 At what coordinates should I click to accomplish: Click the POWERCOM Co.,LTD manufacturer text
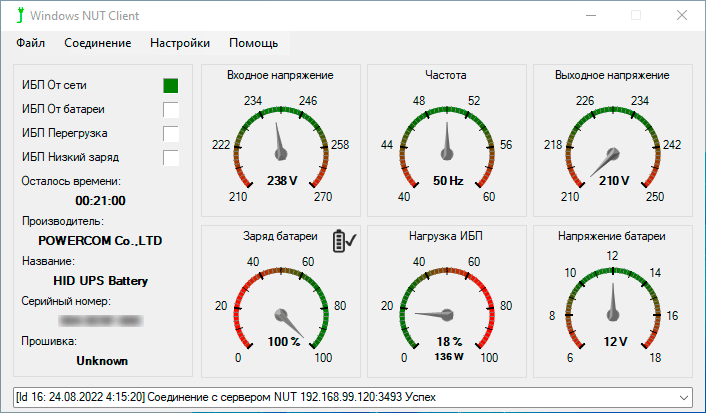(100, 241)
